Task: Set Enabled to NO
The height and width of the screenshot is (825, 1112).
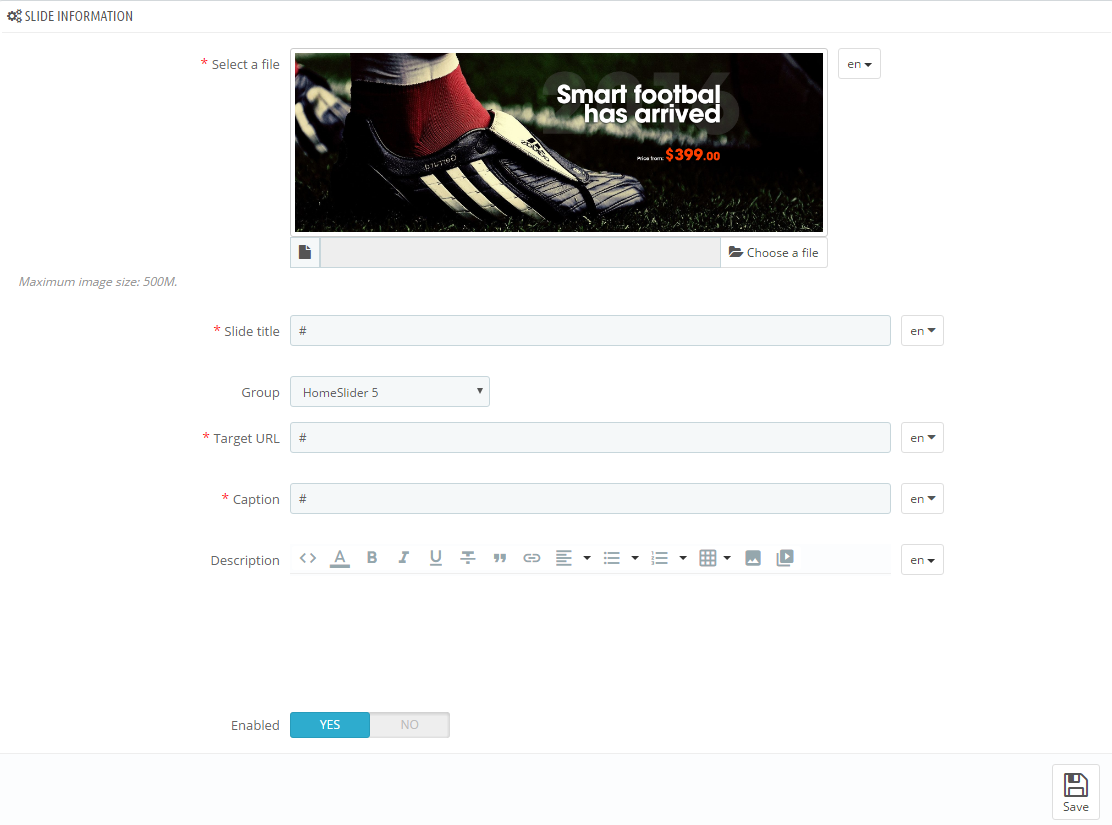Action: 410,725
